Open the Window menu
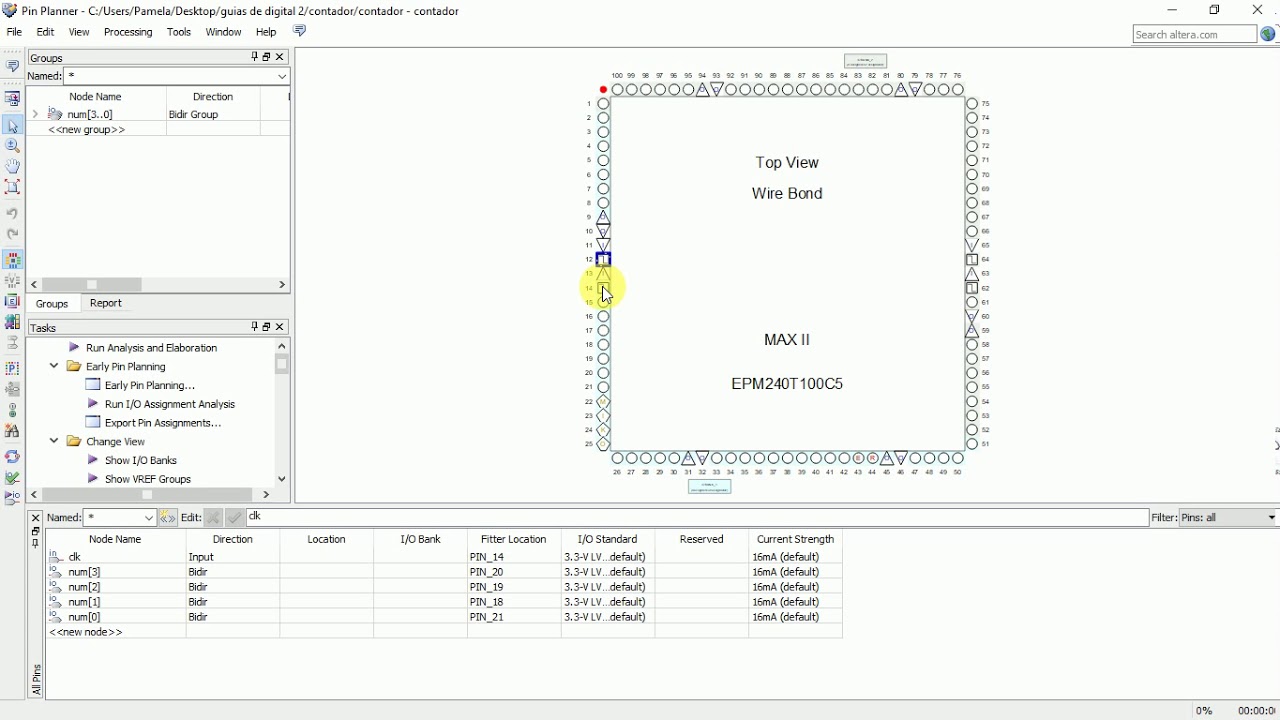 pyautogui.click(x=223, y=32)
